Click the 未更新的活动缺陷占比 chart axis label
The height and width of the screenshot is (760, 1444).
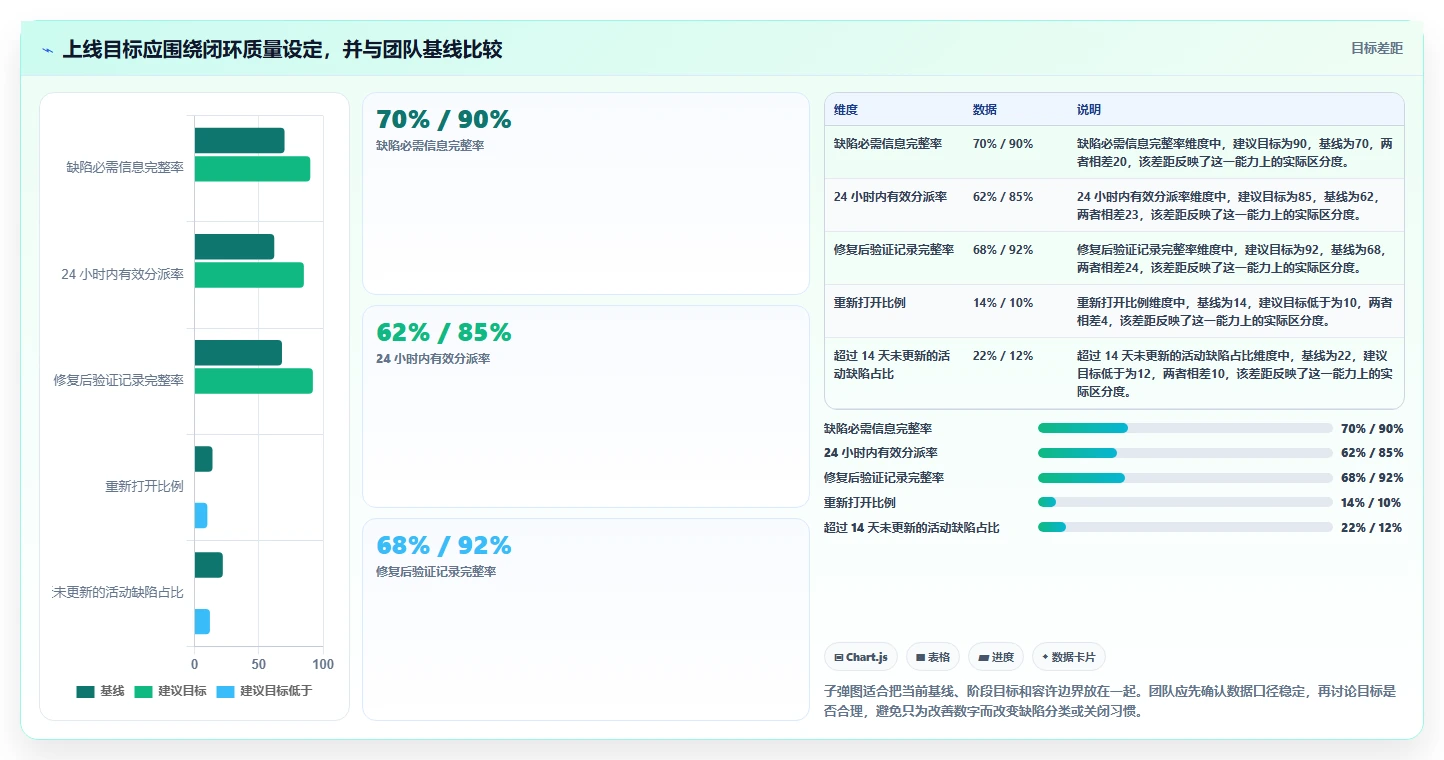[x=118, y=593]
